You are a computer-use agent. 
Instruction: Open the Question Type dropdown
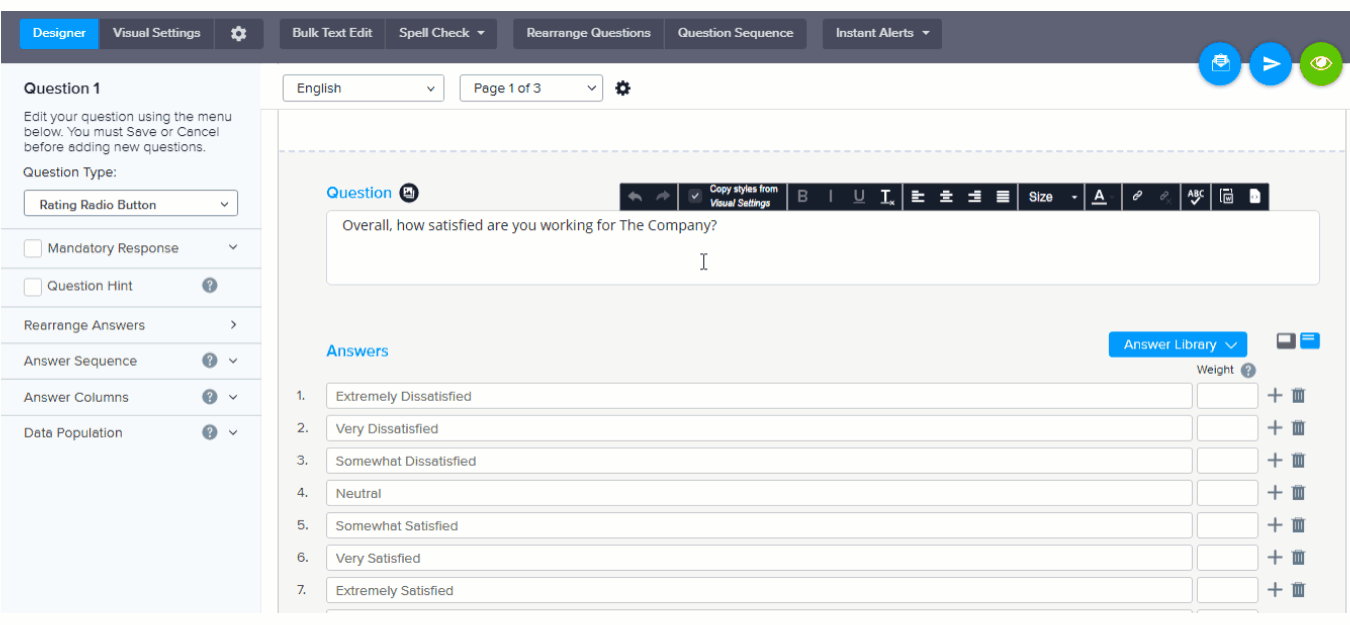(x=131, y=204)
